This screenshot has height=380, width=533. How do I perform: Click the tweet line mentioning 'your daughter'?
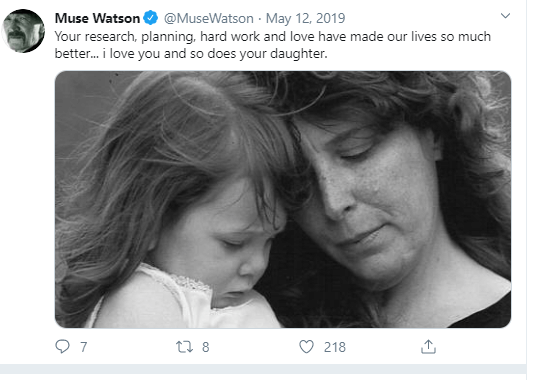[x=191, y=54]
